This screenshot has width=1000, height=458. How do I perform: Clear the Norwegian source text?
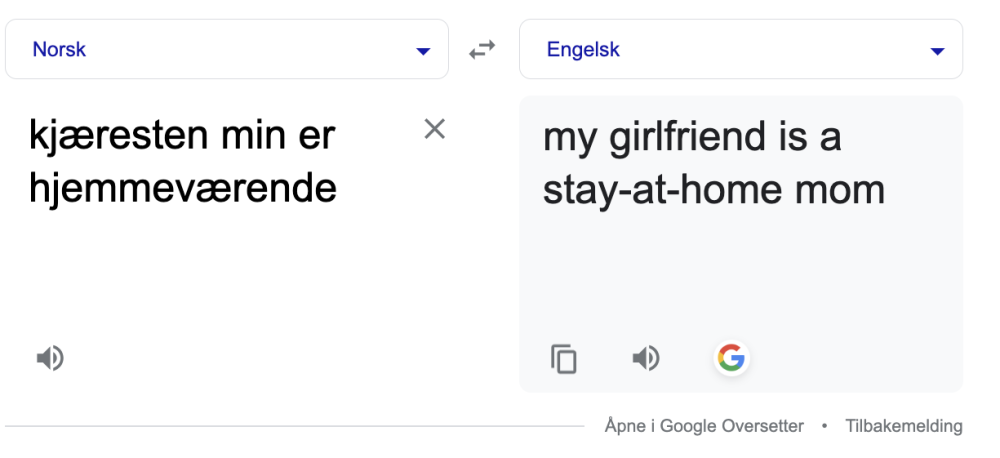pyautogui.click(x=434, y=129)
